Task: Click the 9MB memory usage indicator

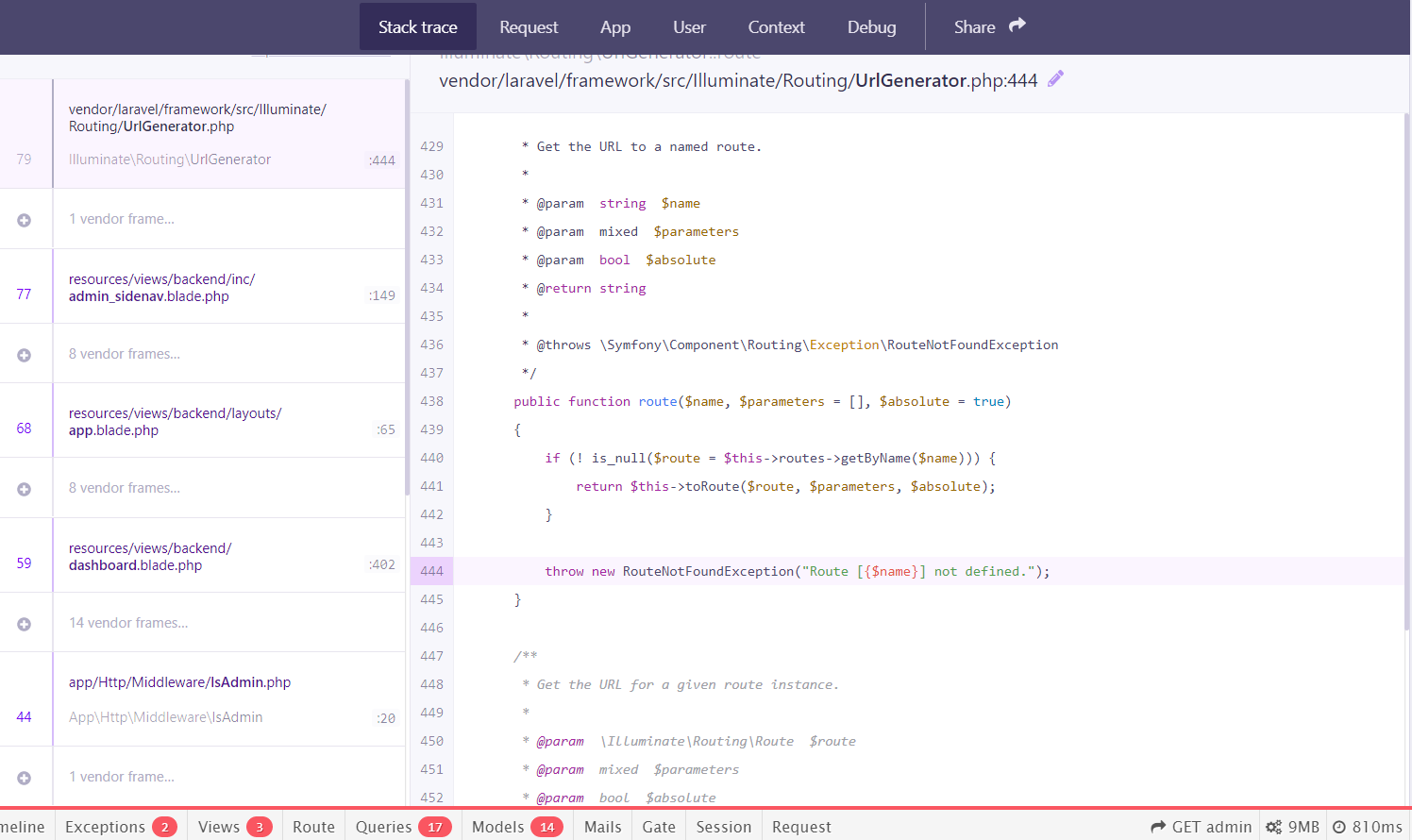Action: 1292,827
